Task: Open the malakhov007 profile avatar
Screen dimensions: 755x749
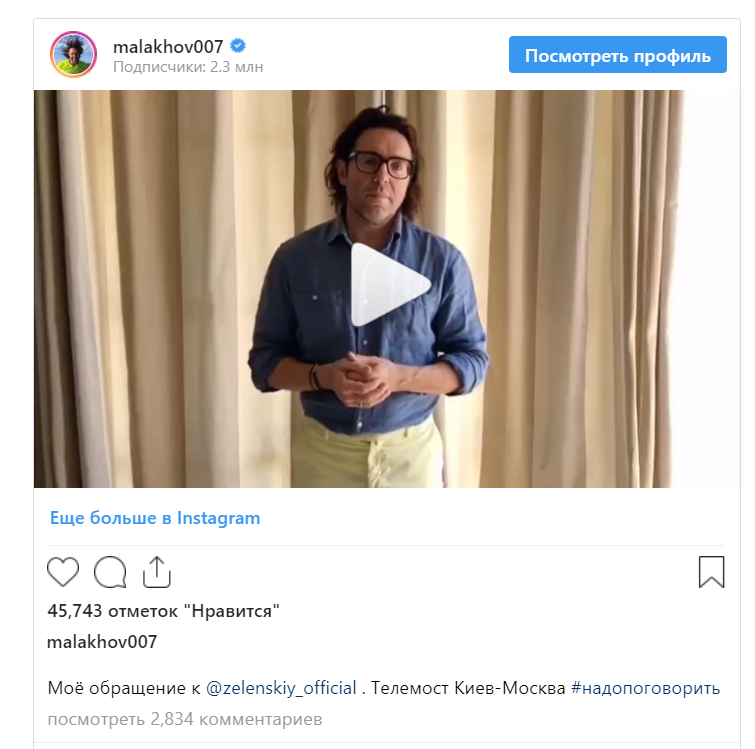Action: [74, 54]
